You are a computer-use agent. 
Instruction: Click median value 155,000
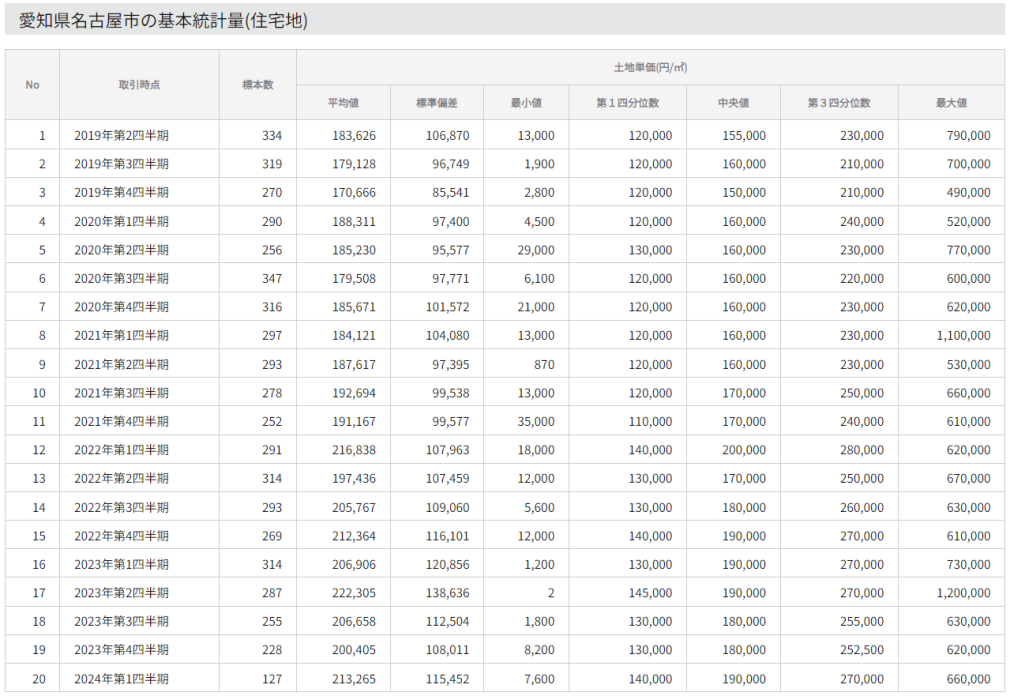click(744, 135)
